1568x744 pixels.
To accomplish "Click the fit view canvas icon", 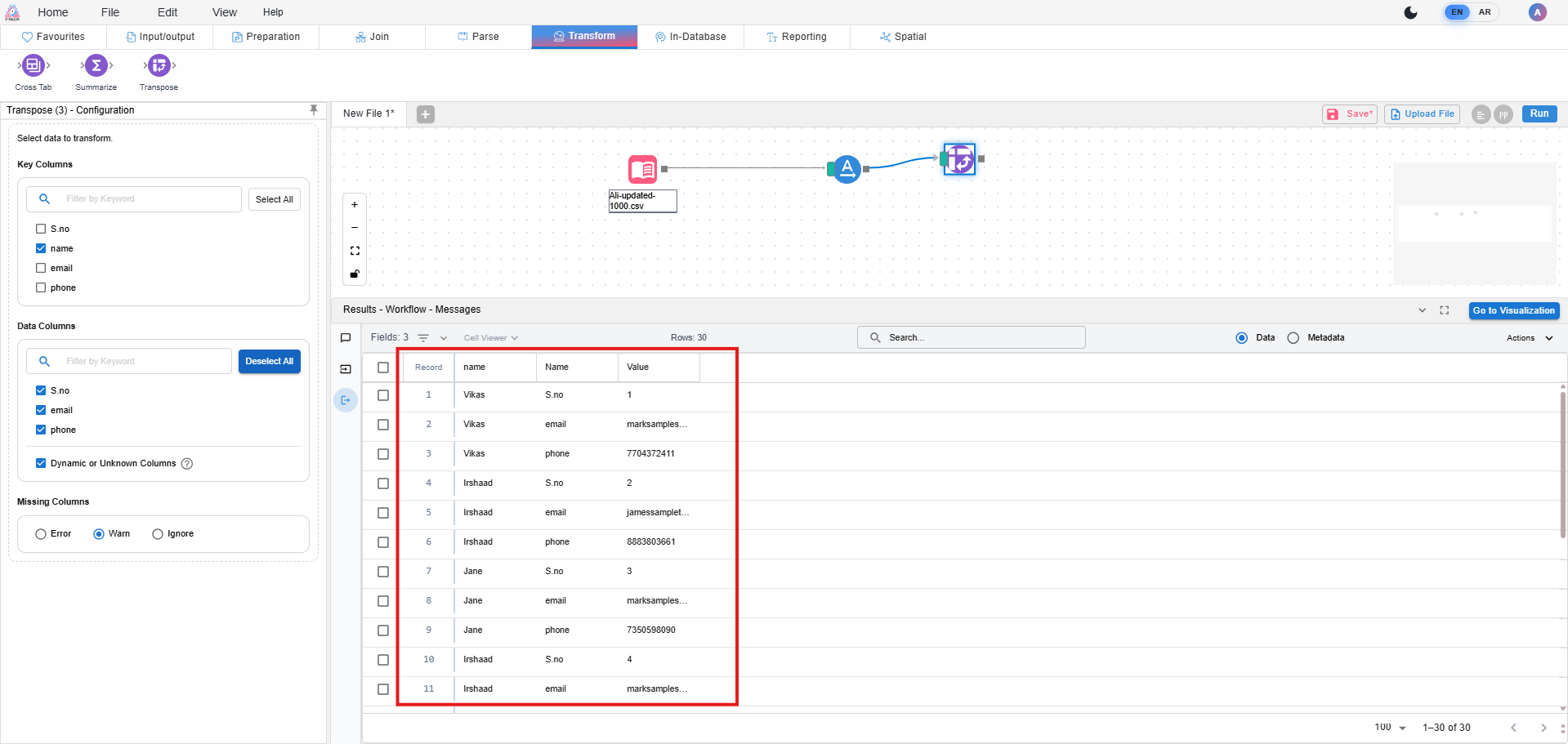I will pyautogui.click(x=355, y=251).
